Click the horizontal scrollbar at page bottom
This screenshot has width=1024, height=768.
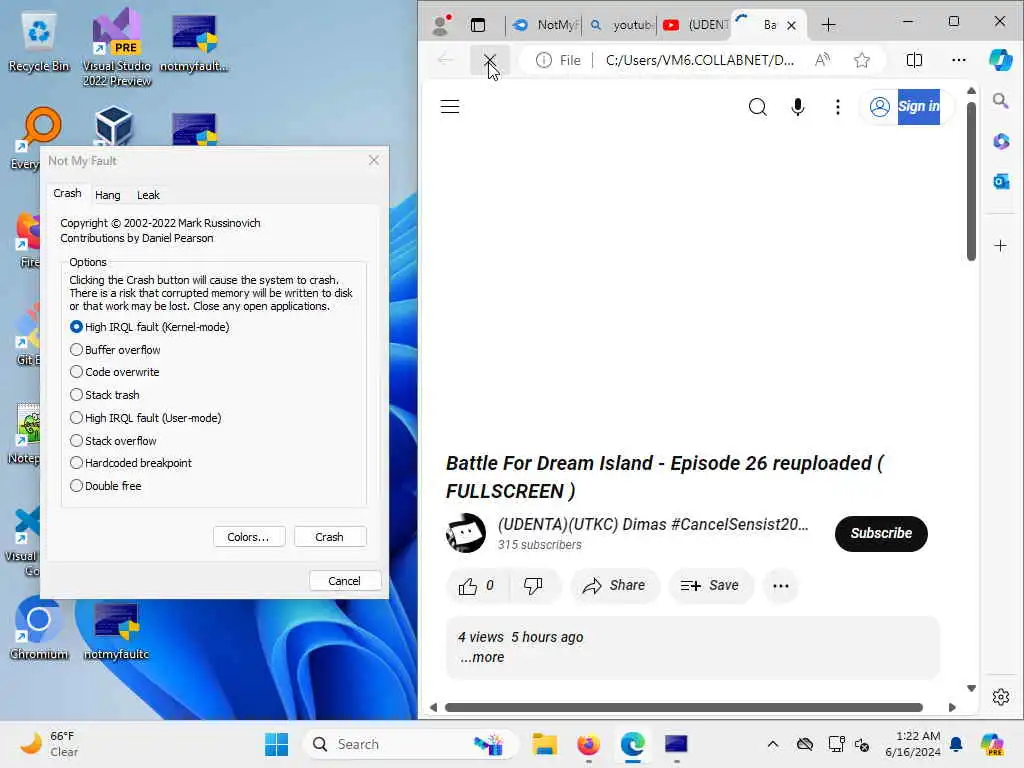point(684,707)
